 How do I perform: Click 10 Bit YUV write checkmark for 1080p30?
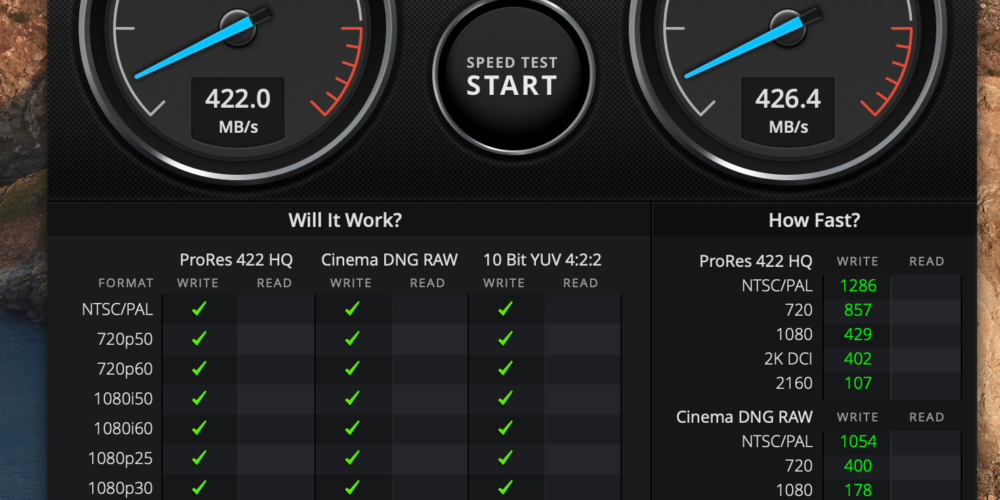(505, 488)
